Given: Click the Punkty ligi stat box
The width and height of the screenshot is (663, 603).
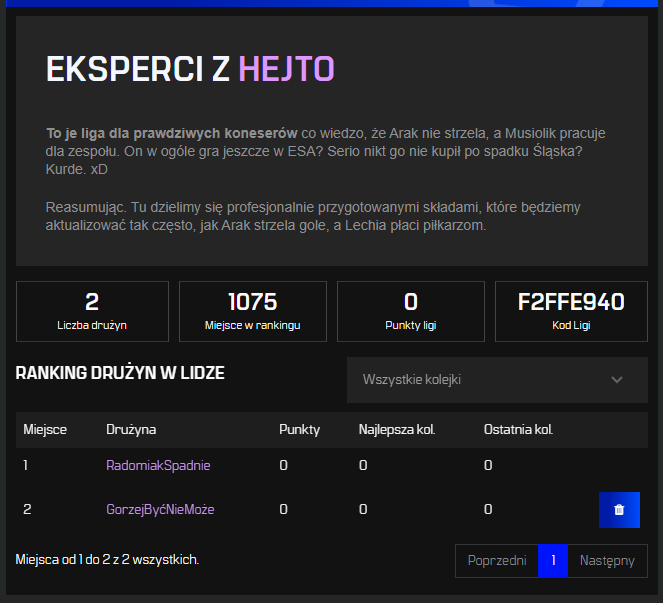Looking at the screenshot, I should click(x=410, y=312).
